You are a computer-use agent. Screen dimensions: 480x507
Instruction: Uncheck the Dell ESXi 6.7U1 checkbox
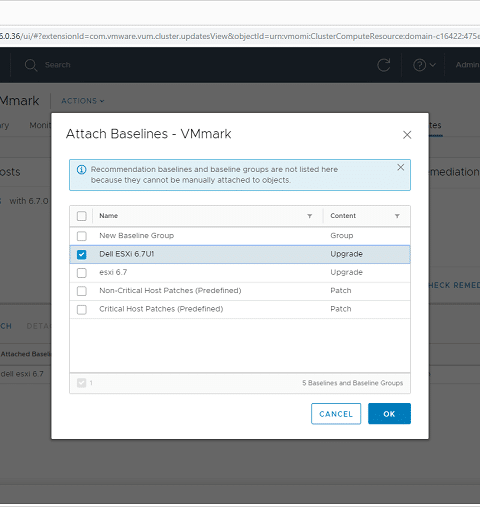[82, 254]
